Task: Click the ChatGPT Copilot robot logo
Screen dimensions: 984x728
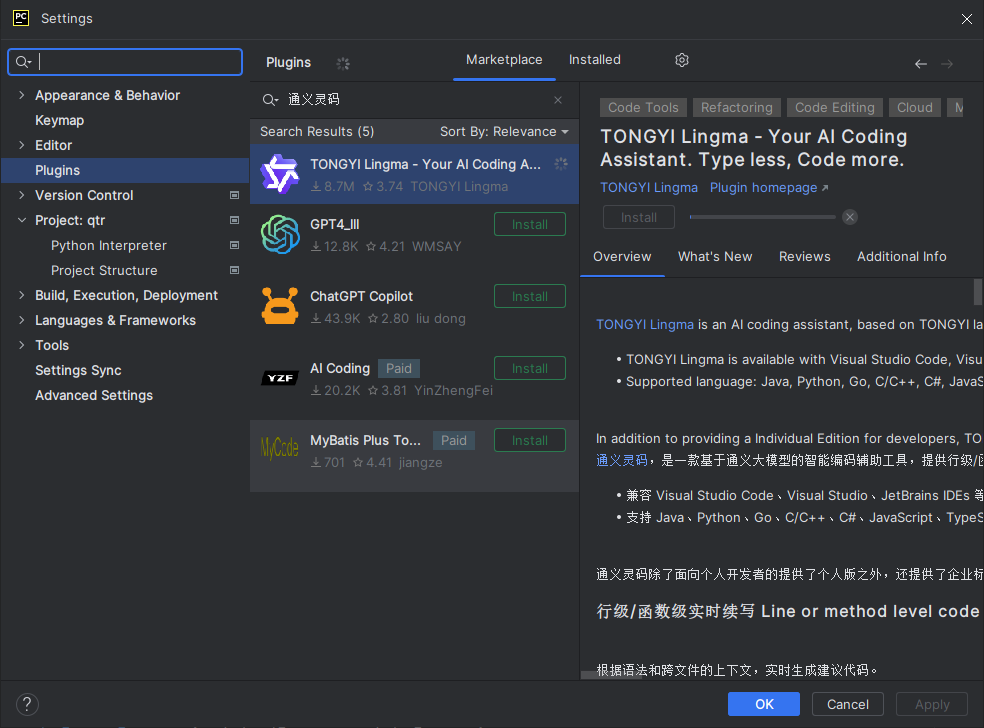Action: (x=280, y=306)
